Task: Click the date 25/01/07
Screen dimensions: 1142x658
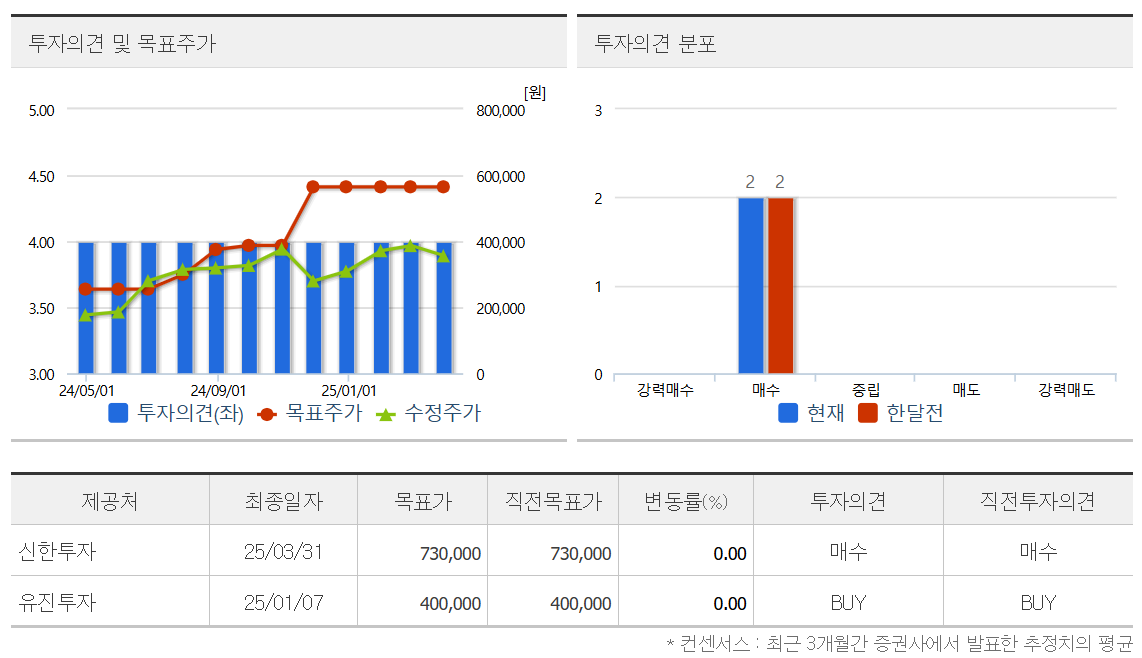Action: coord(283,603)
